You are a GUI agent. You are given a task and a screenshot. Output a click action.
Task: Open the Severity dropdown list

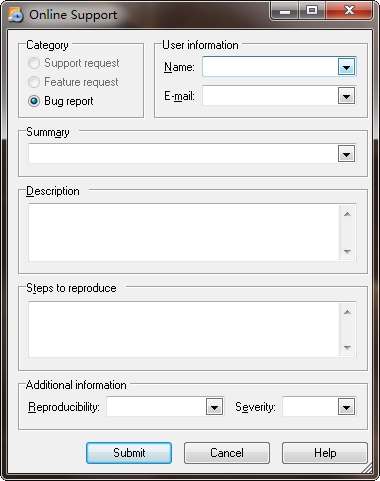click(346, 407)
